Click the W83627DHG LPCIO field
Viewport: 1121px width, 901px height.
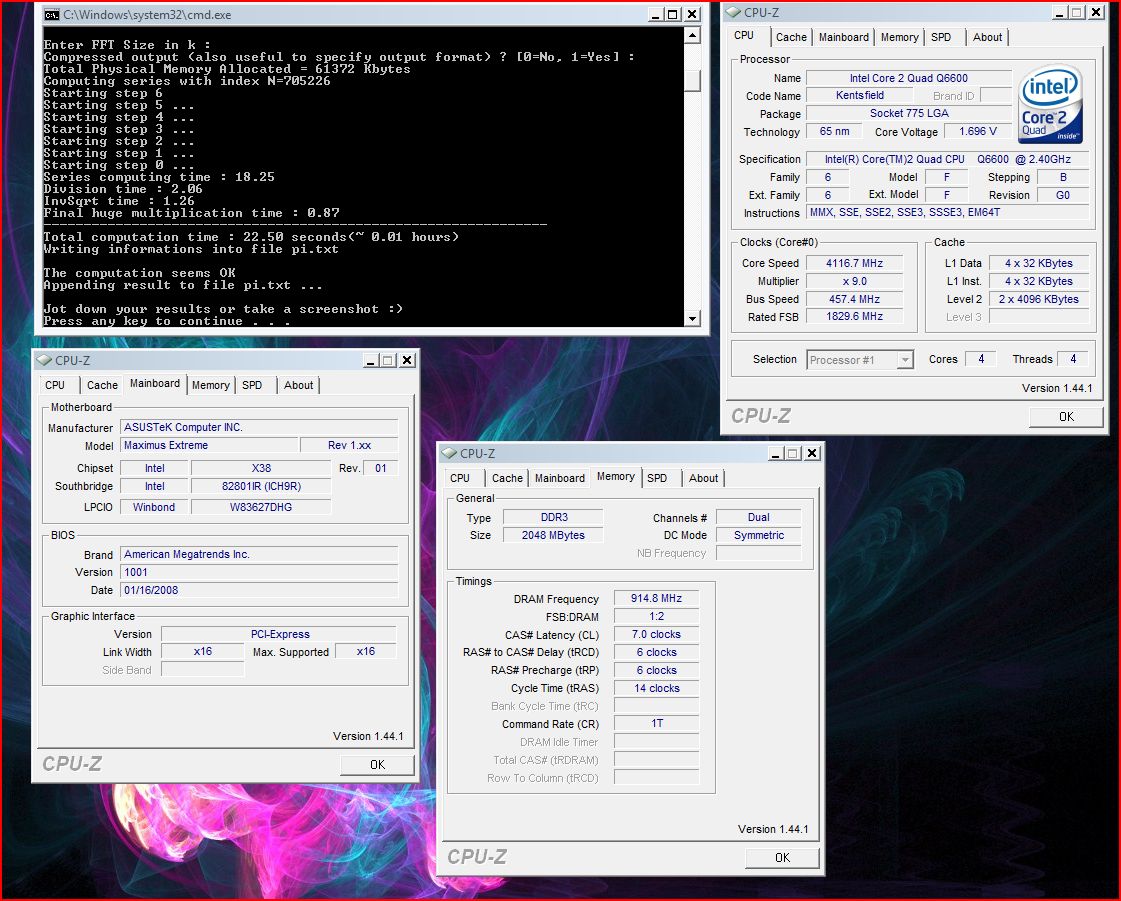tap(261, 506)
